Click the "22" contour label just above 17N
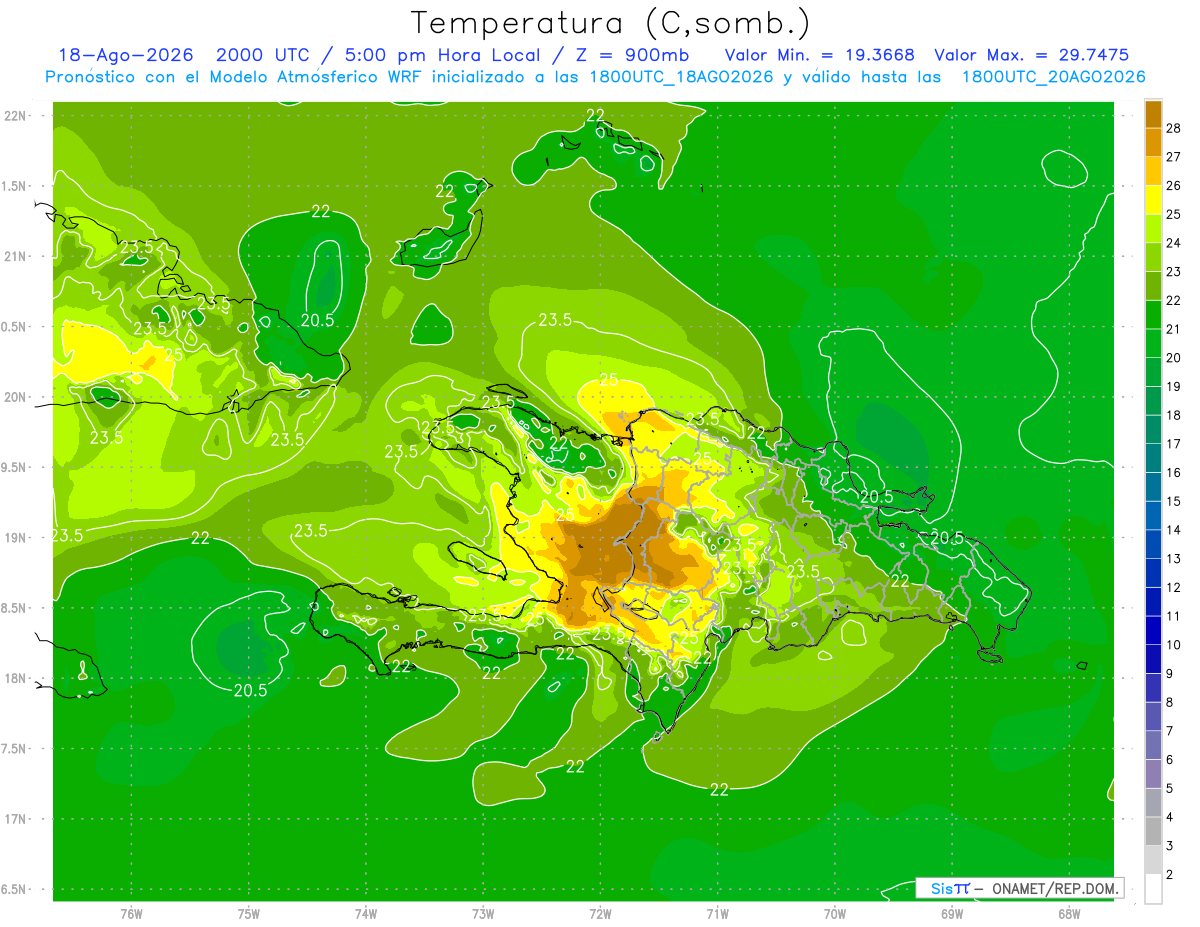1200x927 pixels. (719, 789)
